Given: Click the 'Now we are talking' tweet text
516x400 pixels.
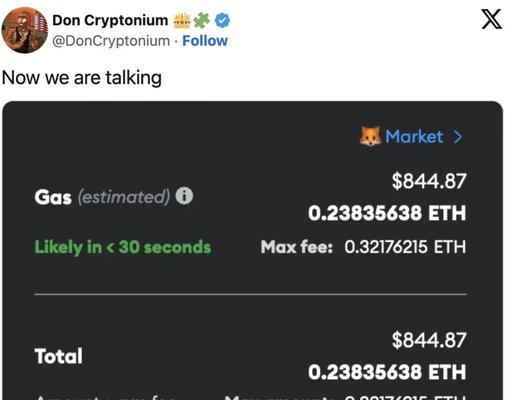Looking at the screenshot, I should pos(82,78).
